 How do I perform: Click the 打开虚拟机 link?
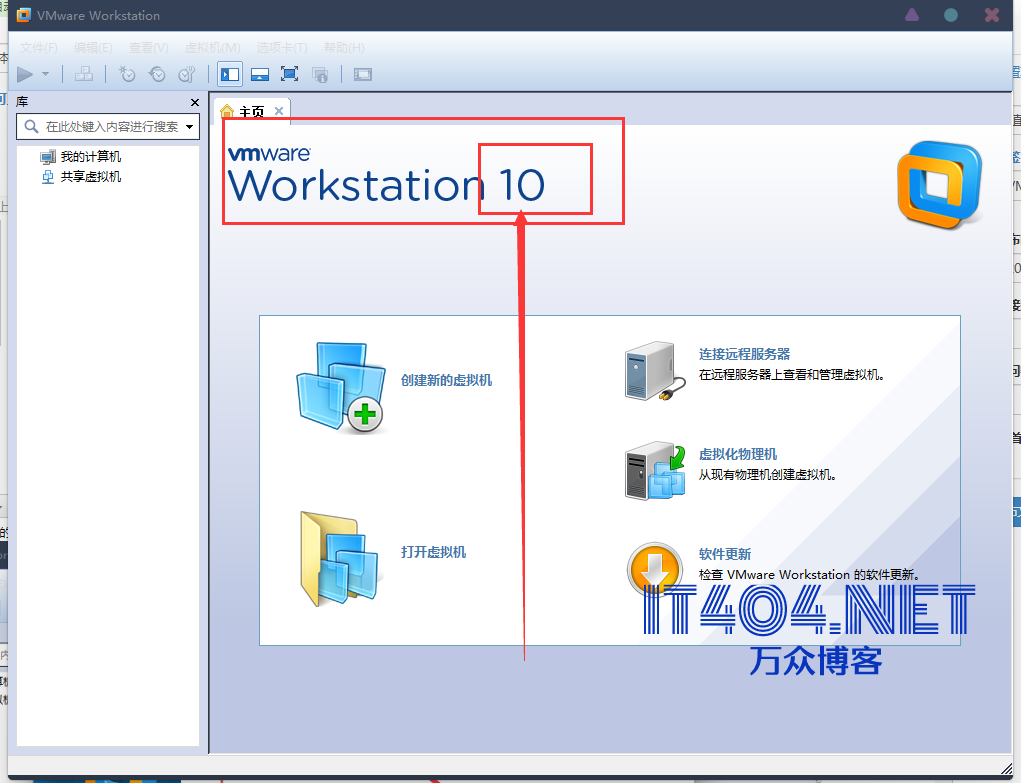[x=433, y=552]
